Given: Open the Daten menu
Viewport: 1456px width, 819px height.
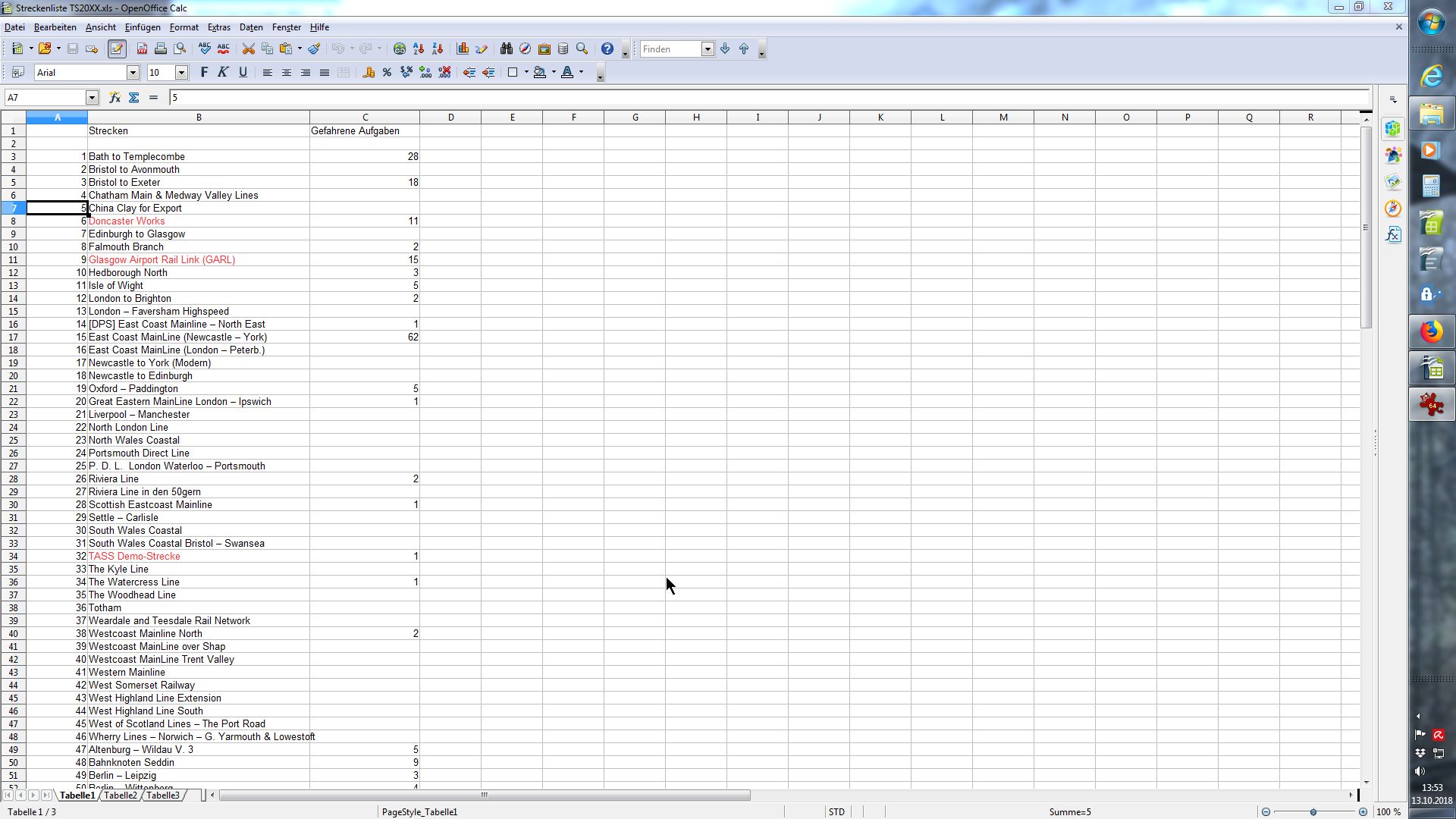Looking at the screenshot, I should point(251,27).
